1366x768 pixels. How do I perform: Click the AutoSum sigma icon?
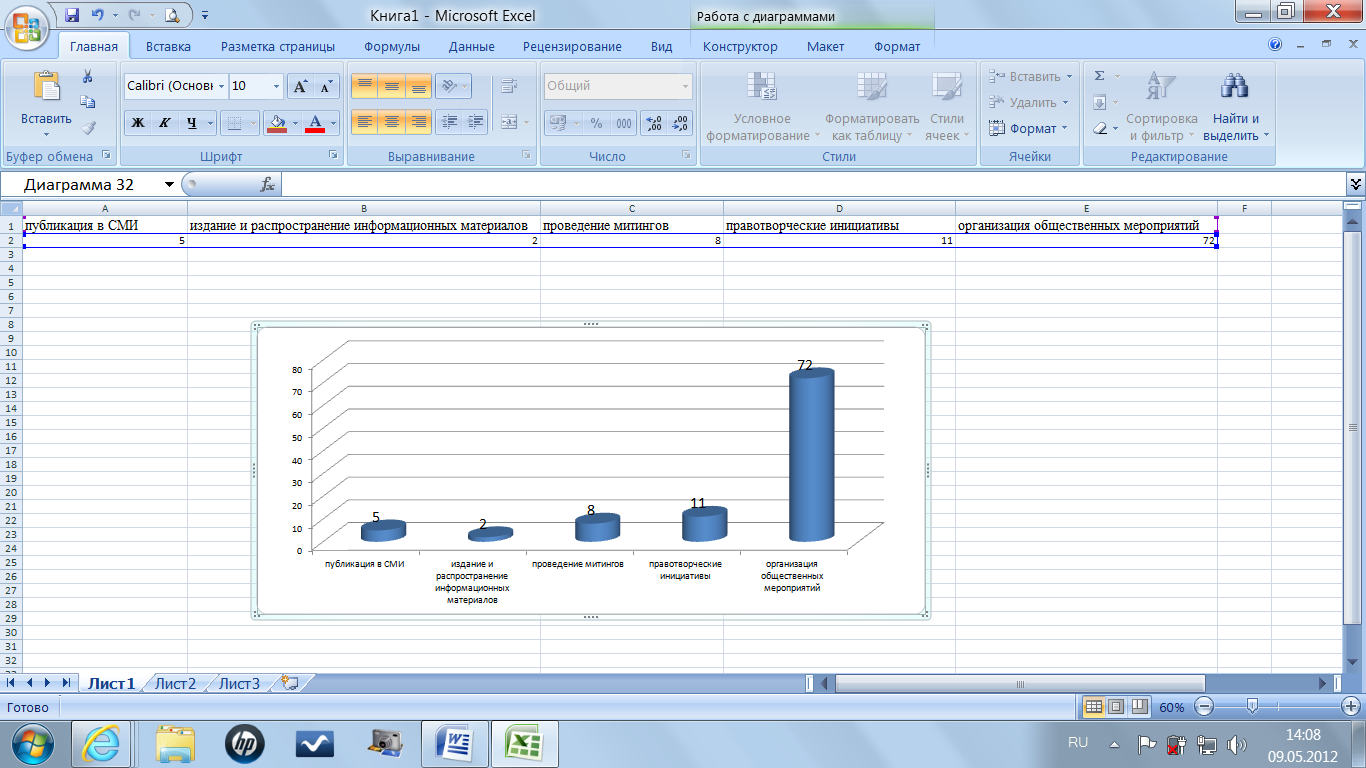tap(1100, 76)
